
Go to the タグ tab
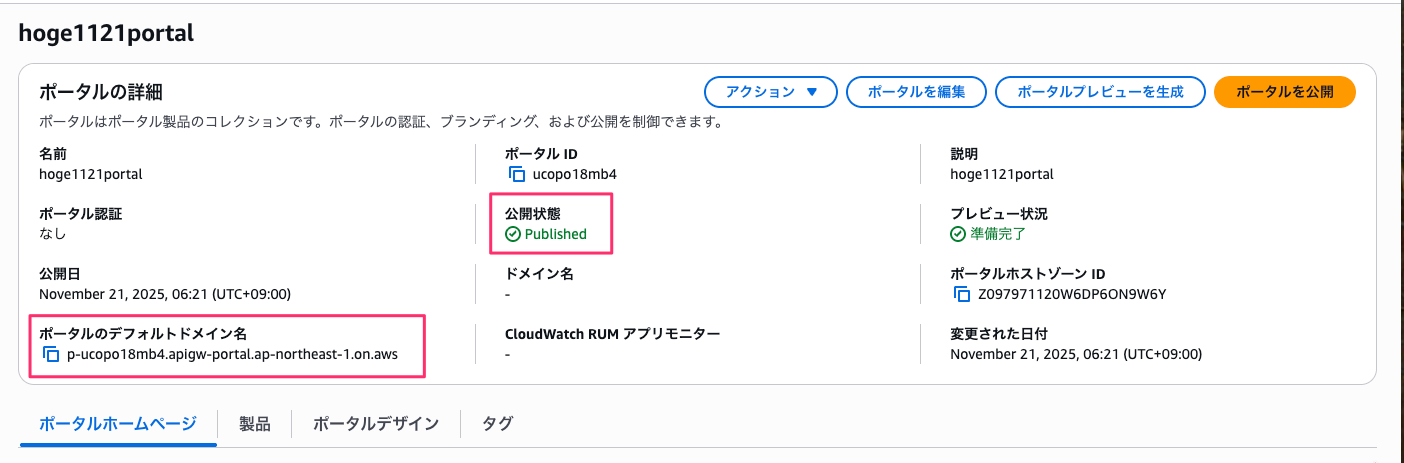[498, 424]
